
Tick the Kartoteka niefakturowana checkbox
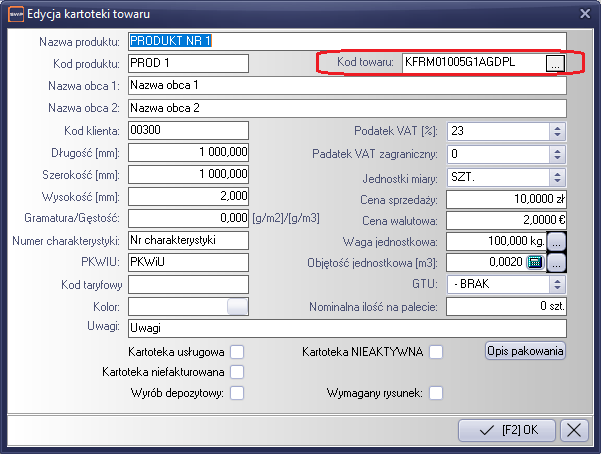click(x=237, y=372)
